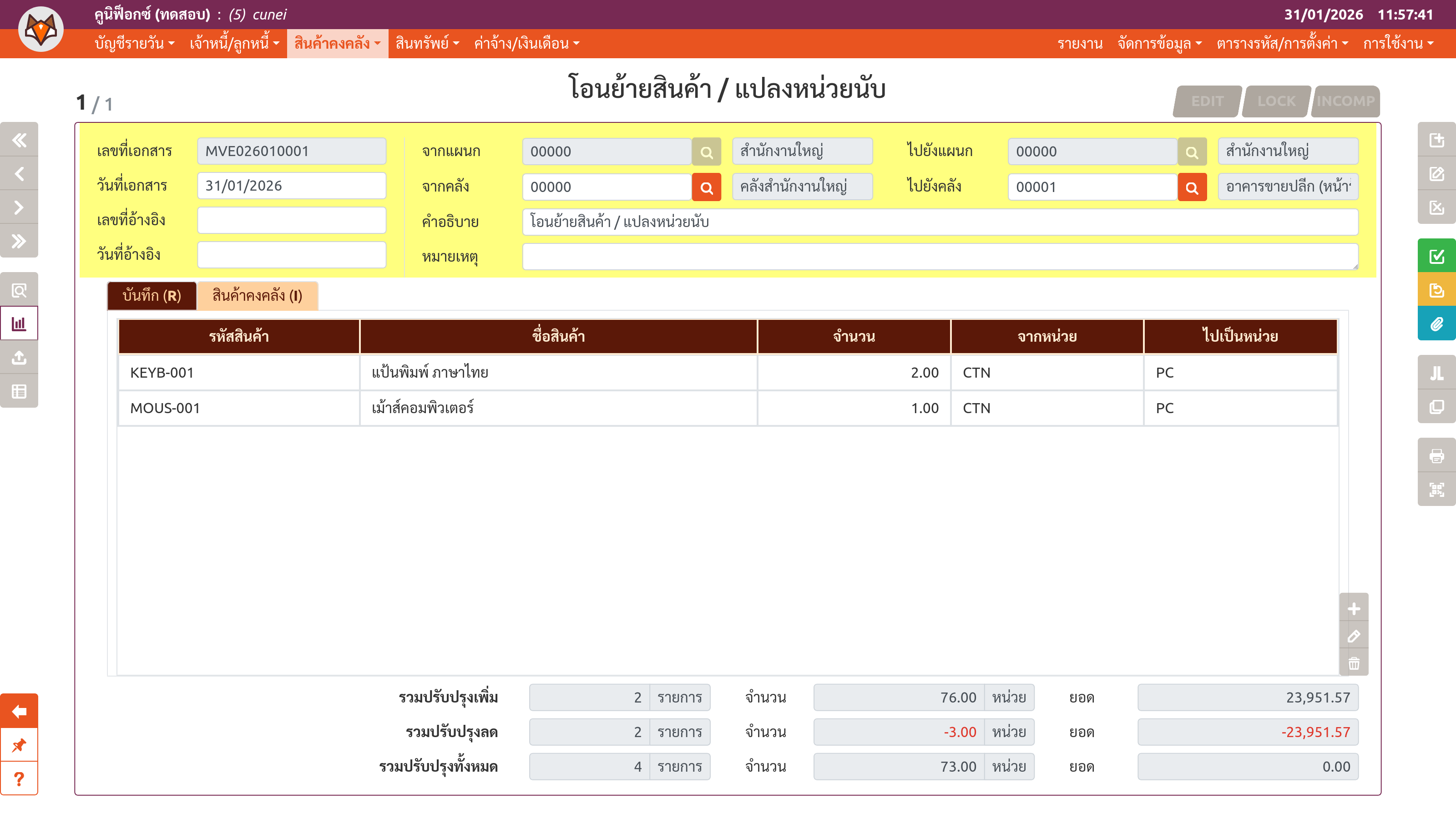Screen dimensions: 1456x819
Task: Toggle the pin icon in left sidebar
Action: 19,745
